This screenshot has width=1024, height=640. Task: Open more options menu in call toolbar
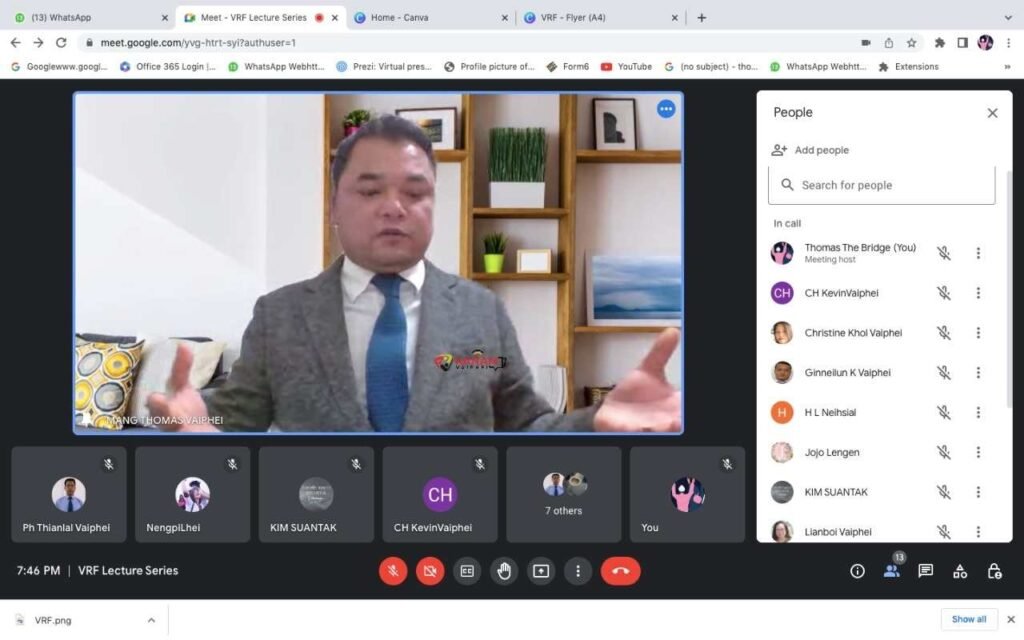click(578, 571)
